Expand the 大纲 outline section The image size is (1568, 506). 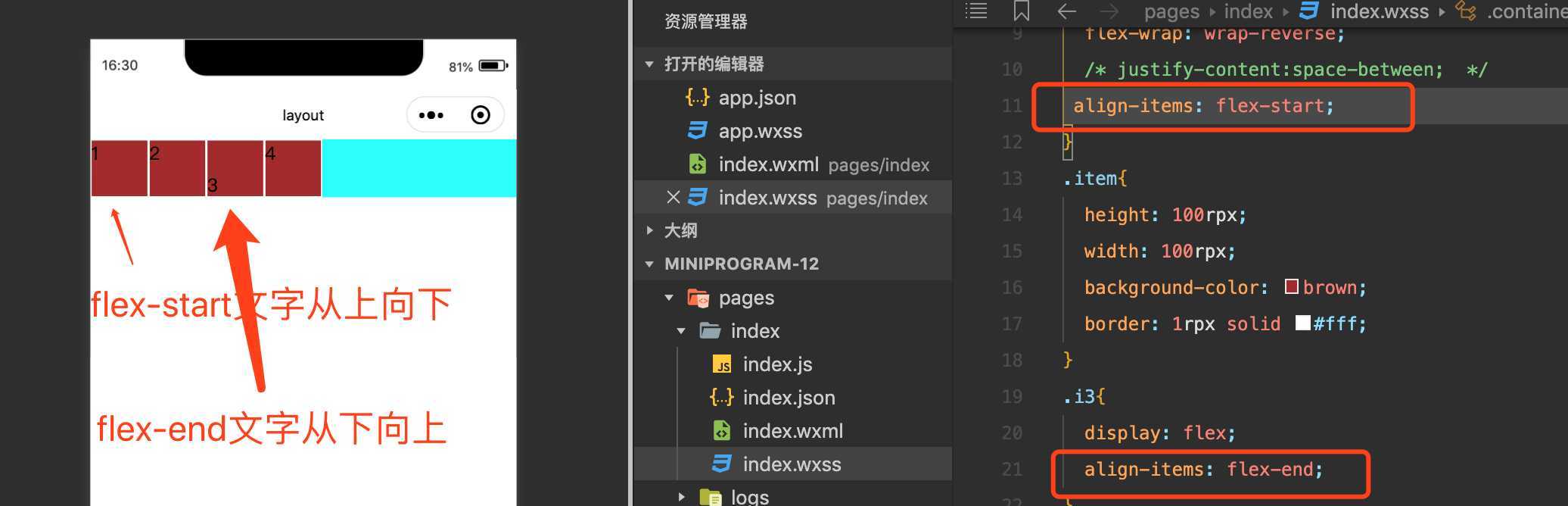[x=649, y=230]
